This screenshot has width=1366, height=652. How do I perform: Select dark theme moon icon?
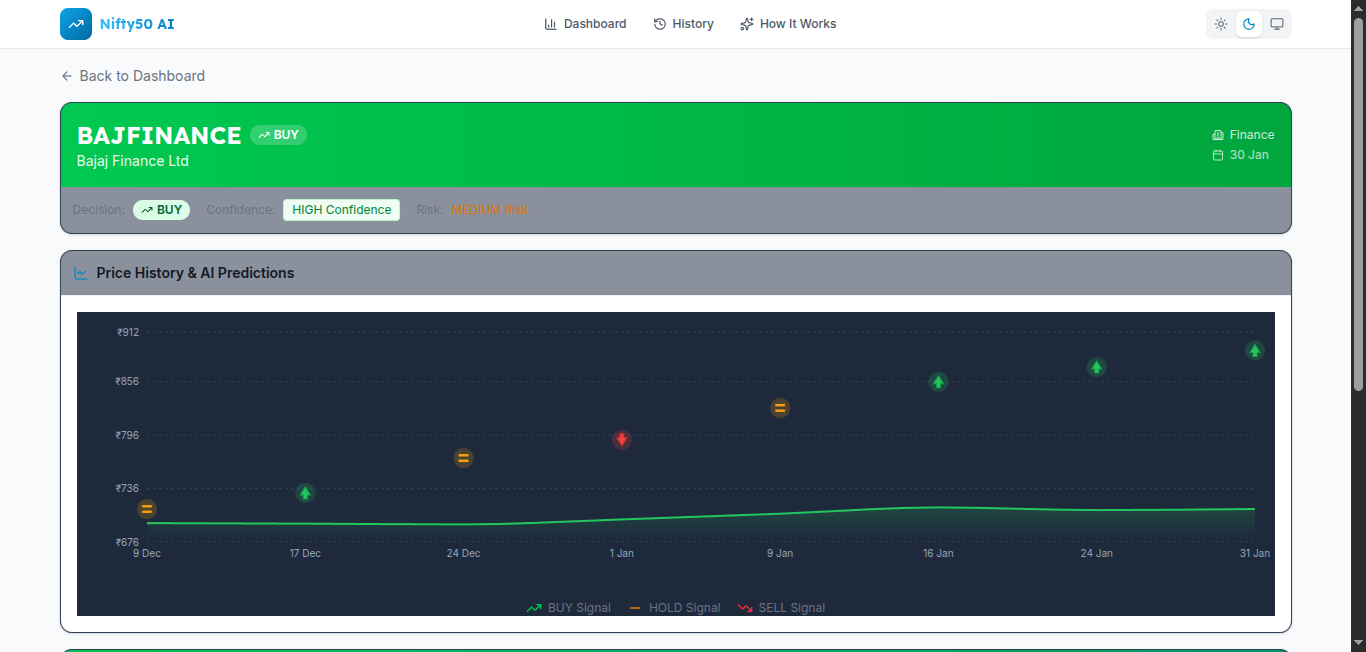(x=1249, y=24)
